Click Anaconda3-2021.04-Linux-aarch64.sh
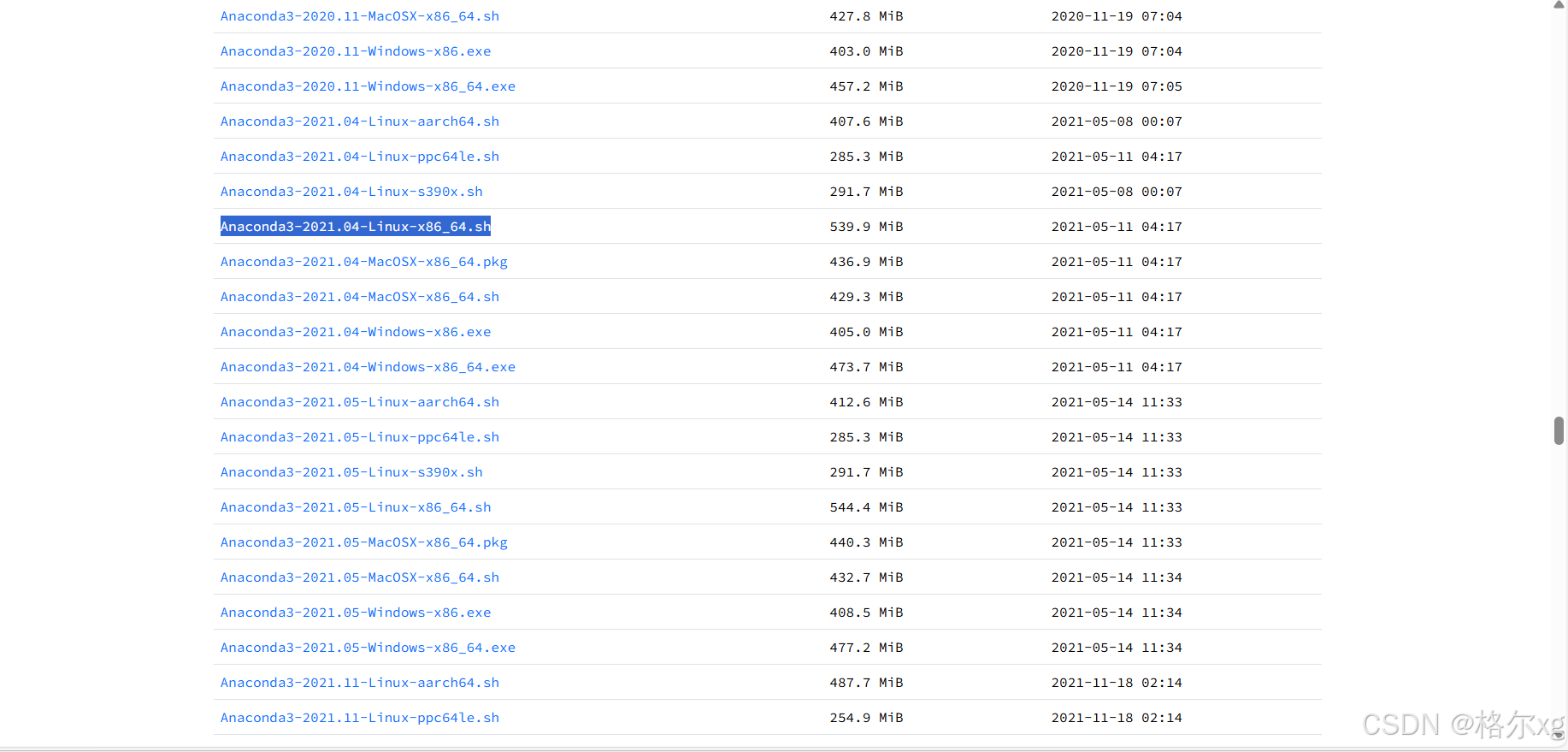The image size is (1568, 752). click(x=360, y=121)
